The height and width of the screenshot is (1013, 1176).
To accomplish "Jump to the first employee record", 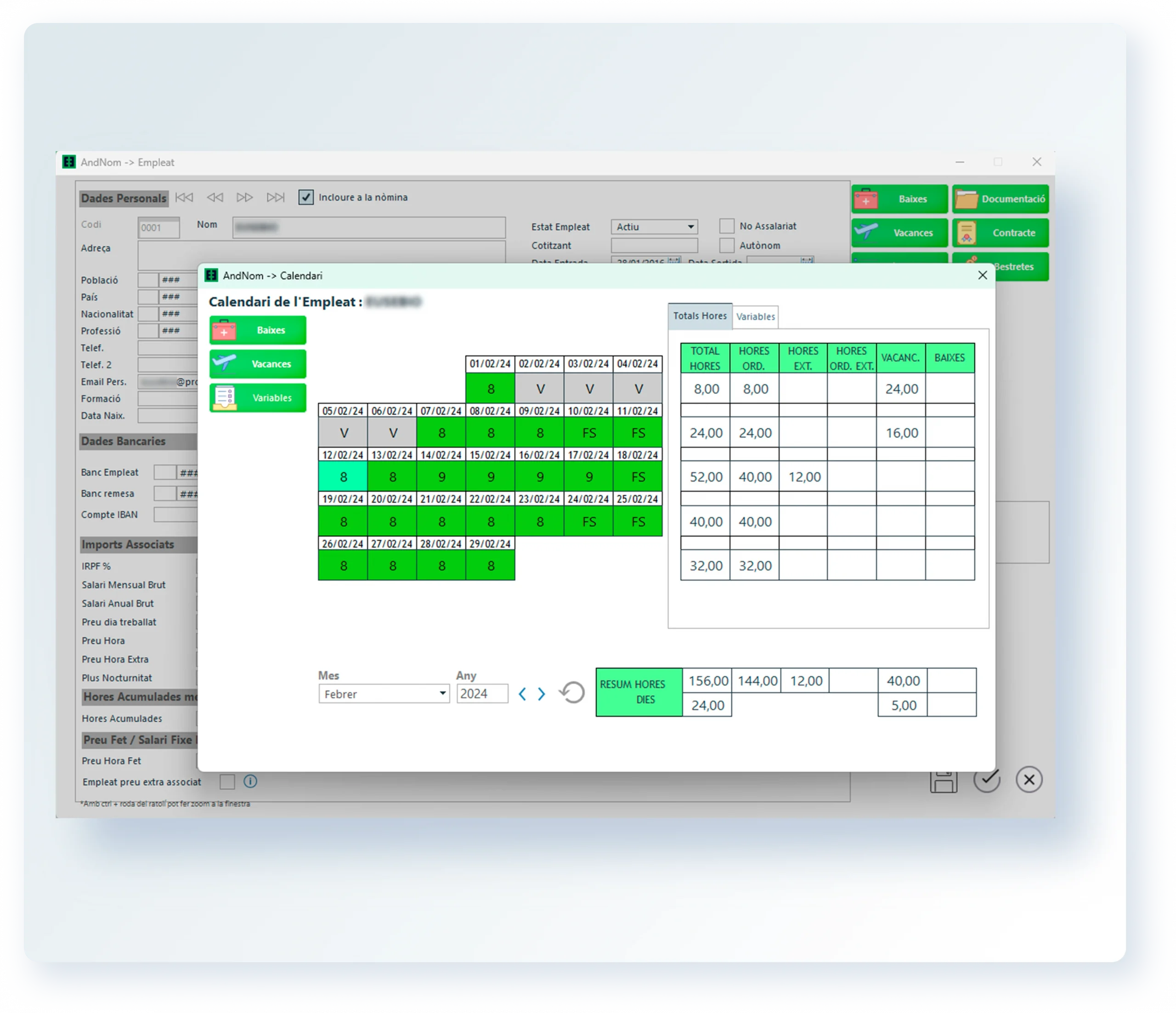I will tap(184, 197).
